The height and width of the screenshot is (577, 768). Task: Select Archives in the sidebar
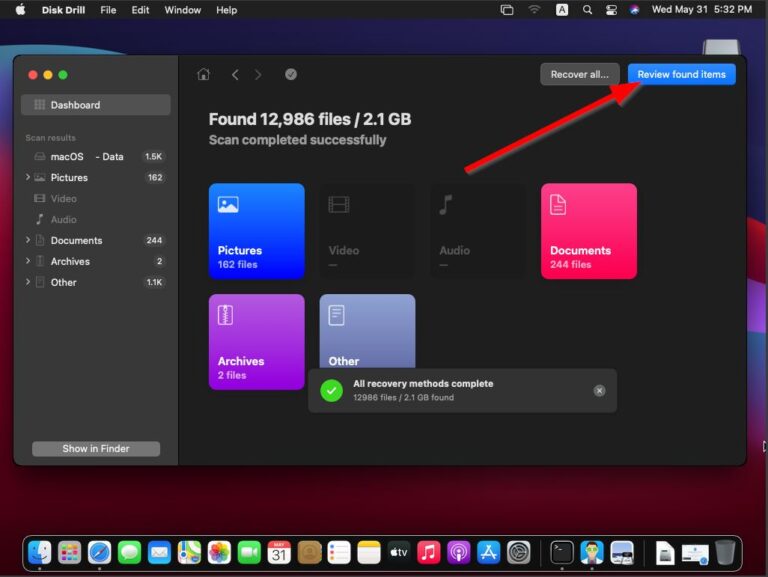pyautogui.click(x=96, y=262)
